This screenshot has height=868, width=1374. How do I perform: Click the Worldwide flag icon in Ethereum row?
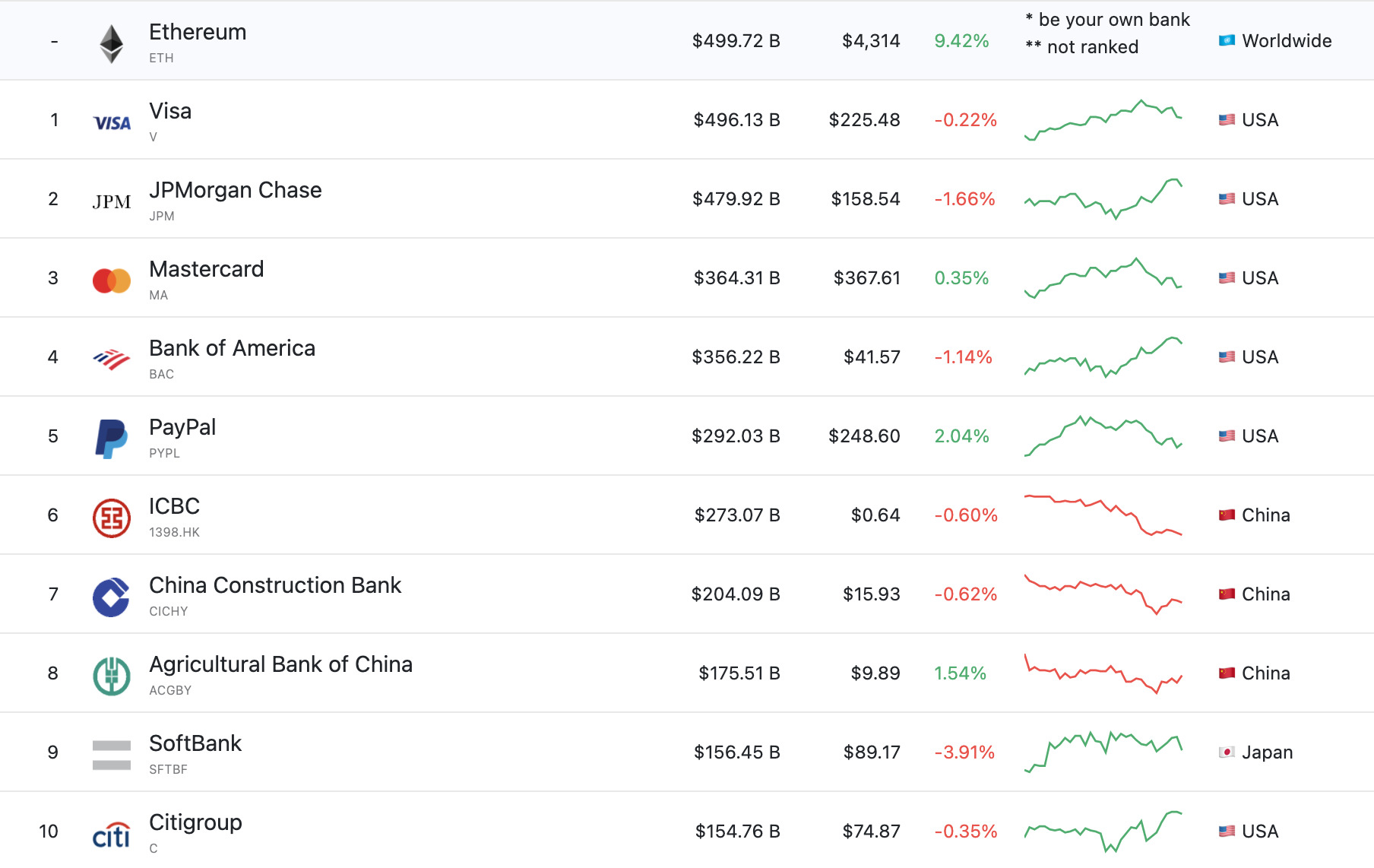(x=1227, y=40)
